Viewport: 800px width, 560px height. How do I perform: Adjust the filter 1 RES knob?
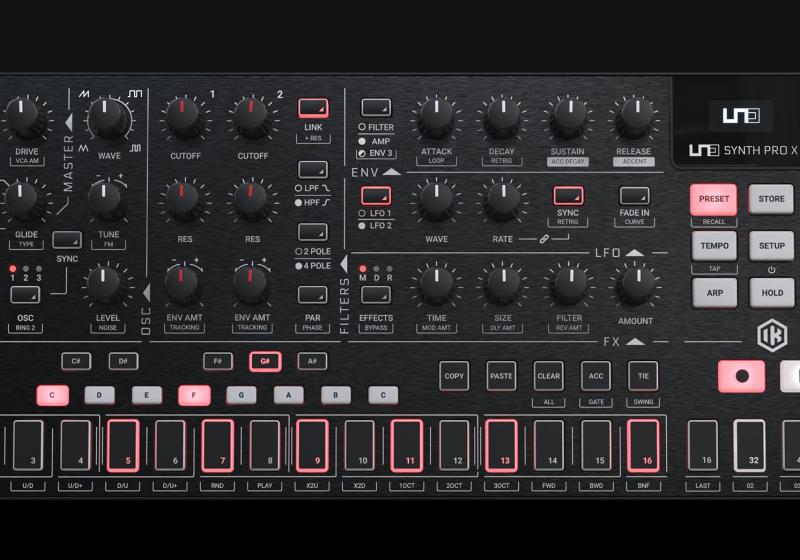pyautogui.click(x=182, y=201)
